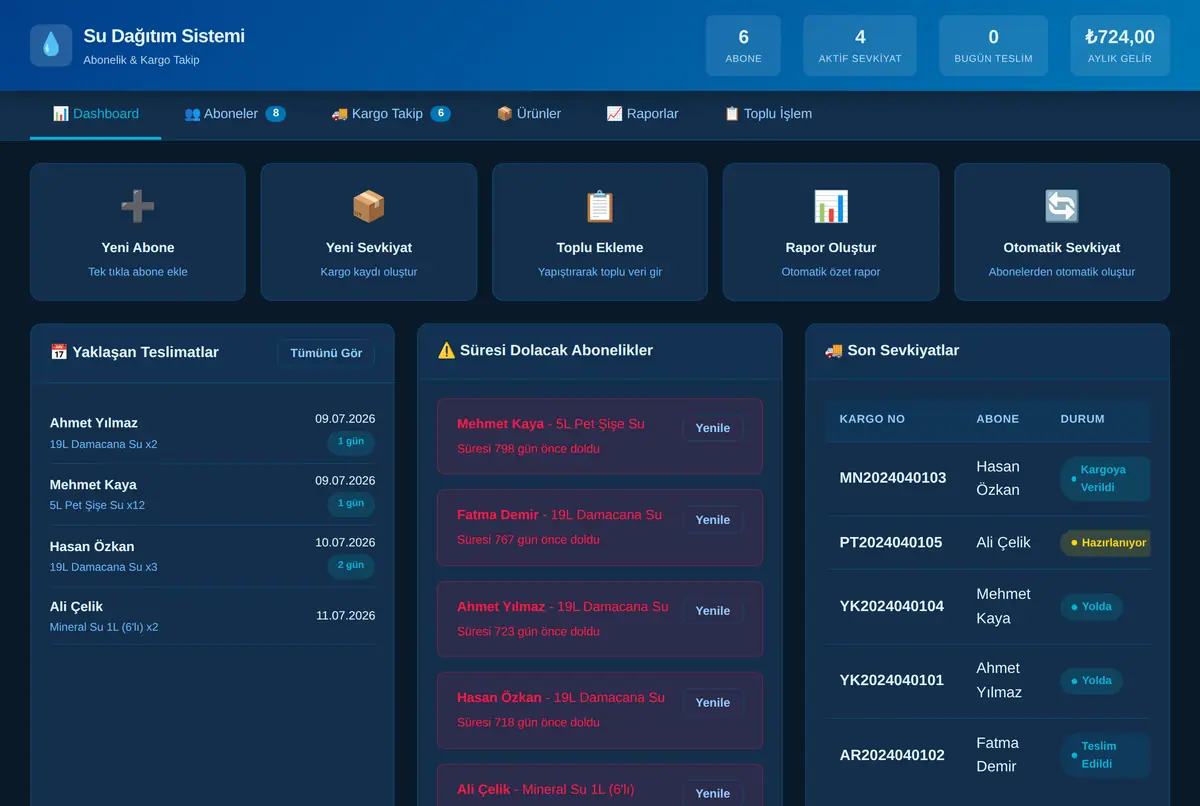Click Yenile on Ahmet Yılmaz's expired subscription
Viewport: 1200px width, 806px height.
[713, 611]
